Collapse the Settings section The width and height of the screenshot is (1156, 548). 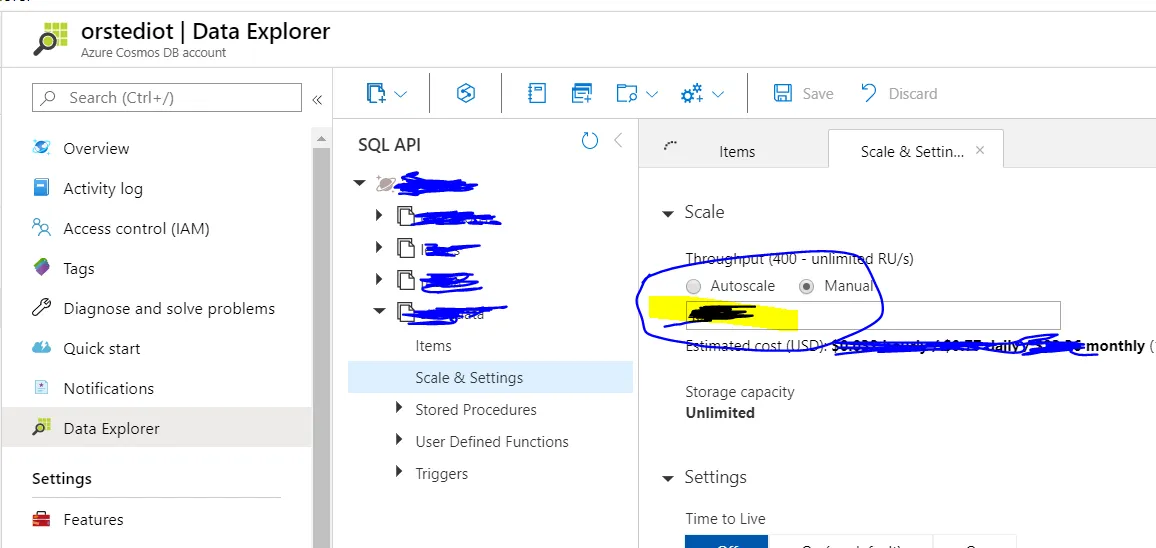668,479
